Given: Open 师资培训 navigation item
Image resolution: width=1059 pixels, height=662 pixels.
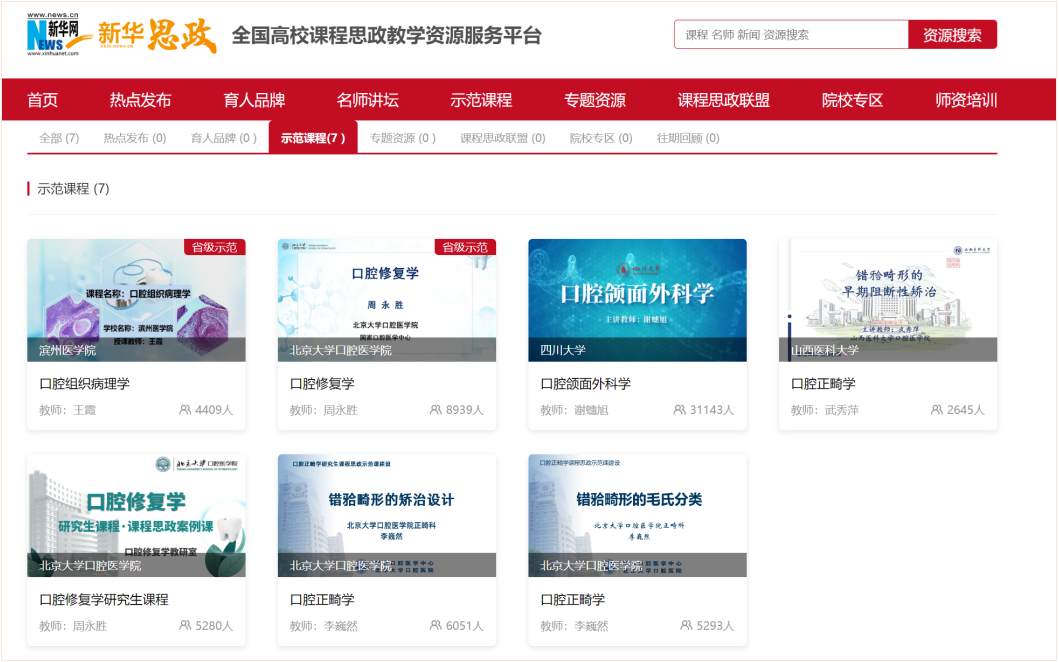Looking at the screenshot, I should tap(966, 100).
